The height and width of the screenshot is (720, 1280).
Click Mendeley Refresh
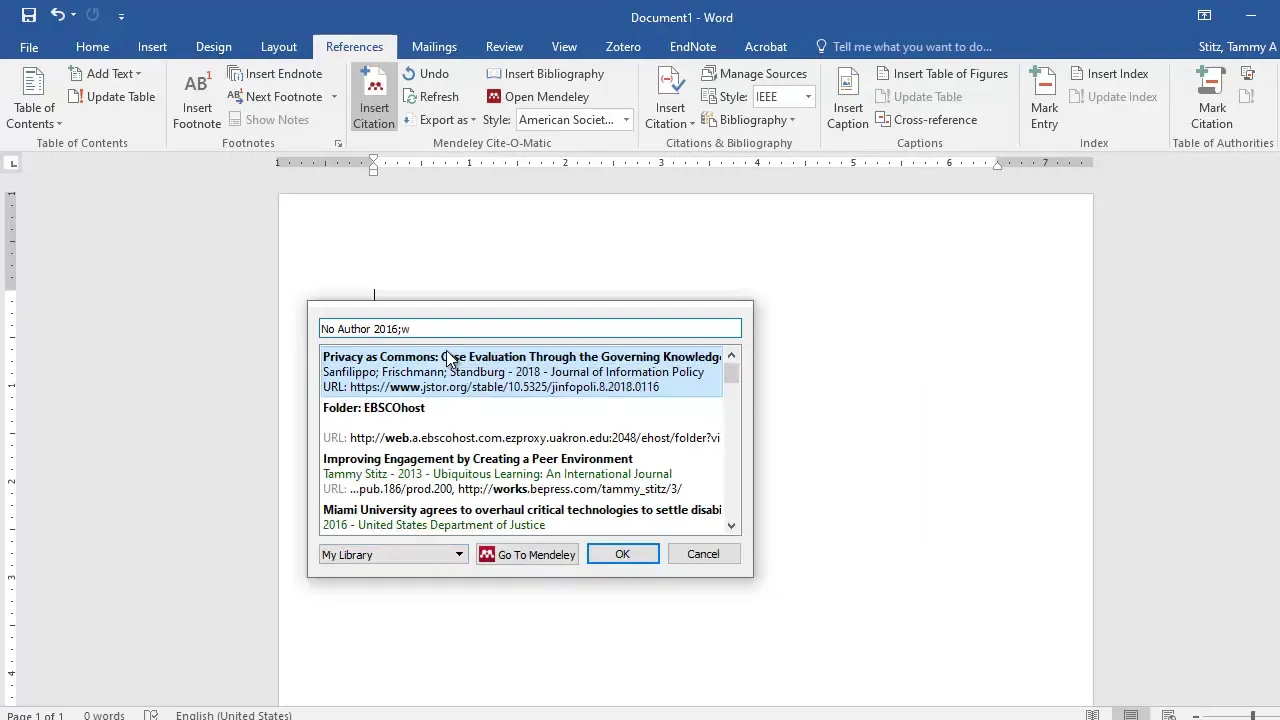point(431,97)
